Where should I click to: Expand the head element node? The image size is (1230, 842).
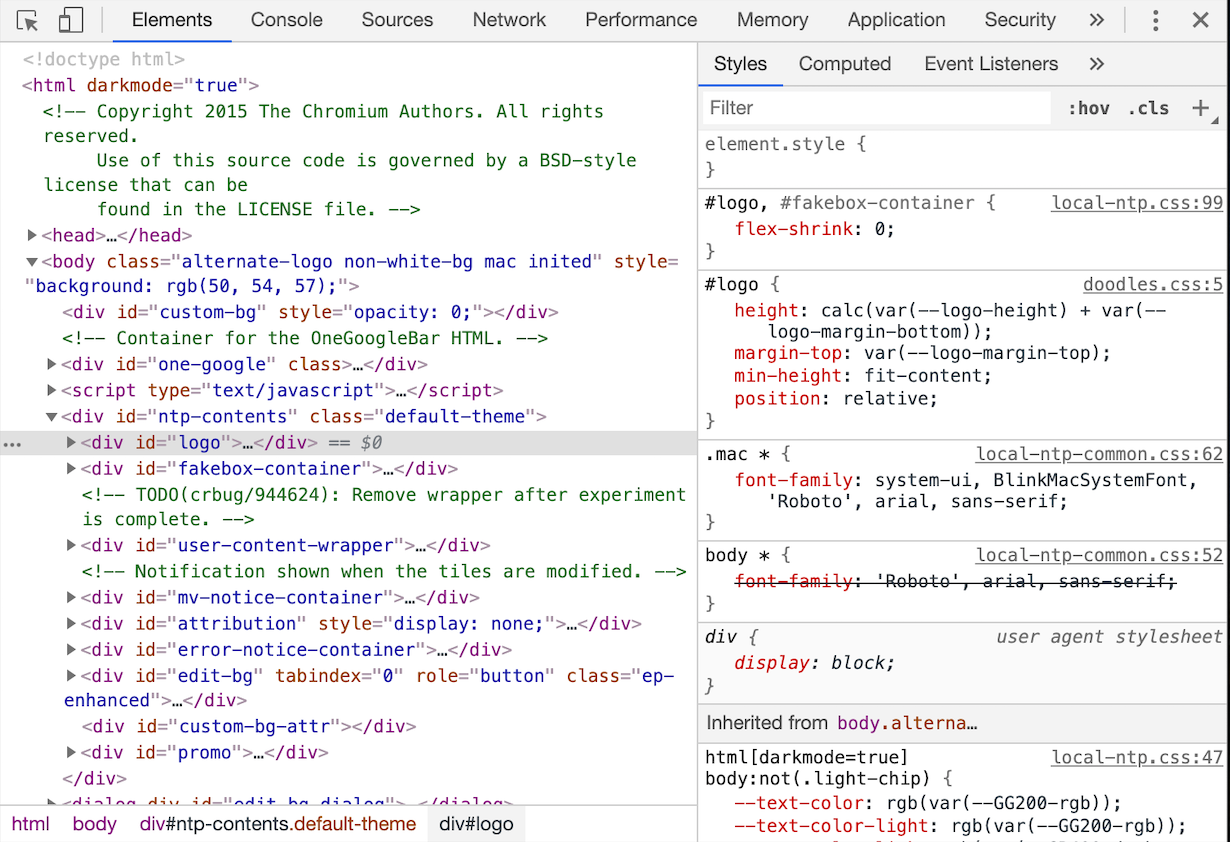point(33,236)
